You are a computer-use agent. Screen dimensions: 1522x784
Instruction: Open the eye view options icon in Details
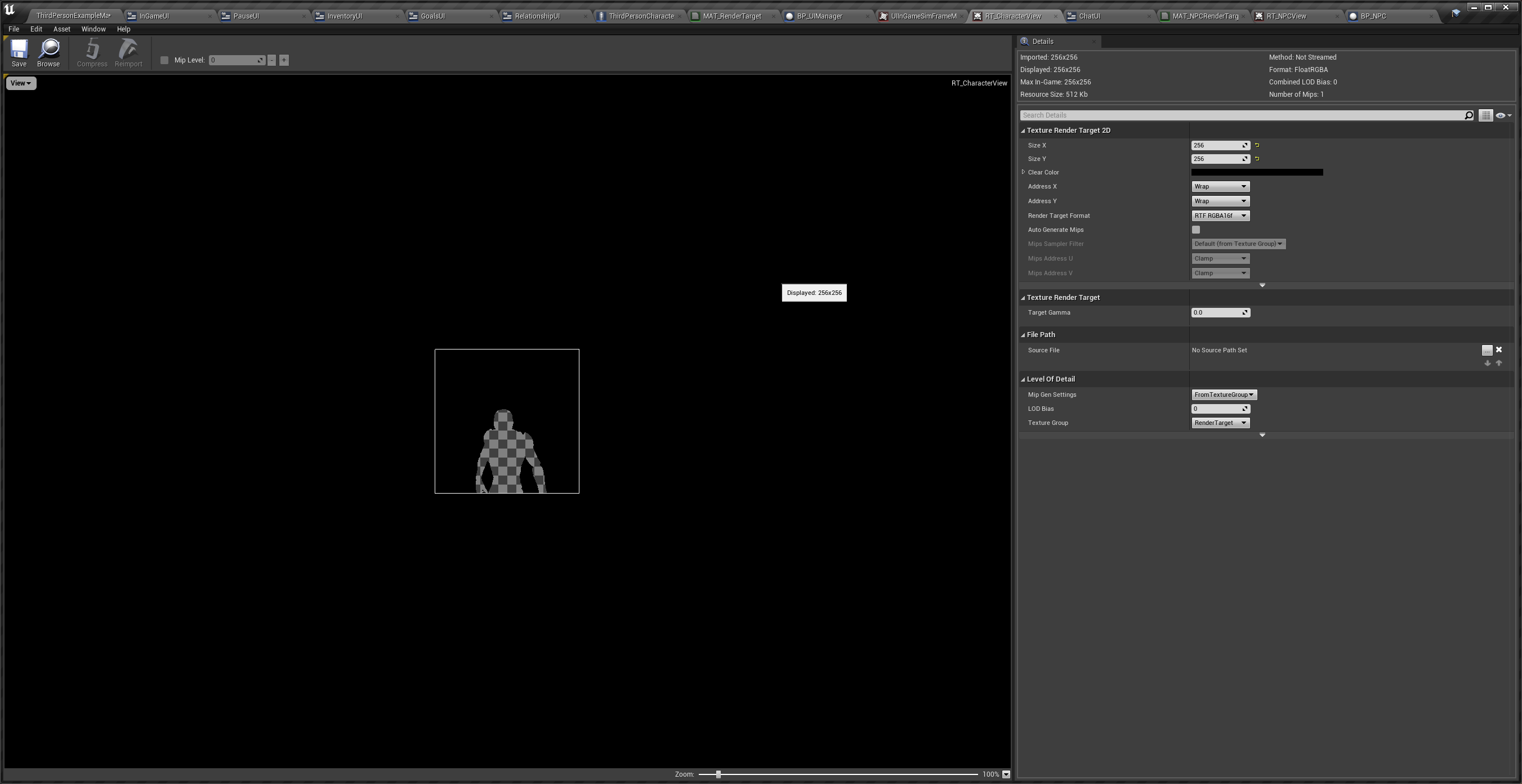[x=1502, y=116]
